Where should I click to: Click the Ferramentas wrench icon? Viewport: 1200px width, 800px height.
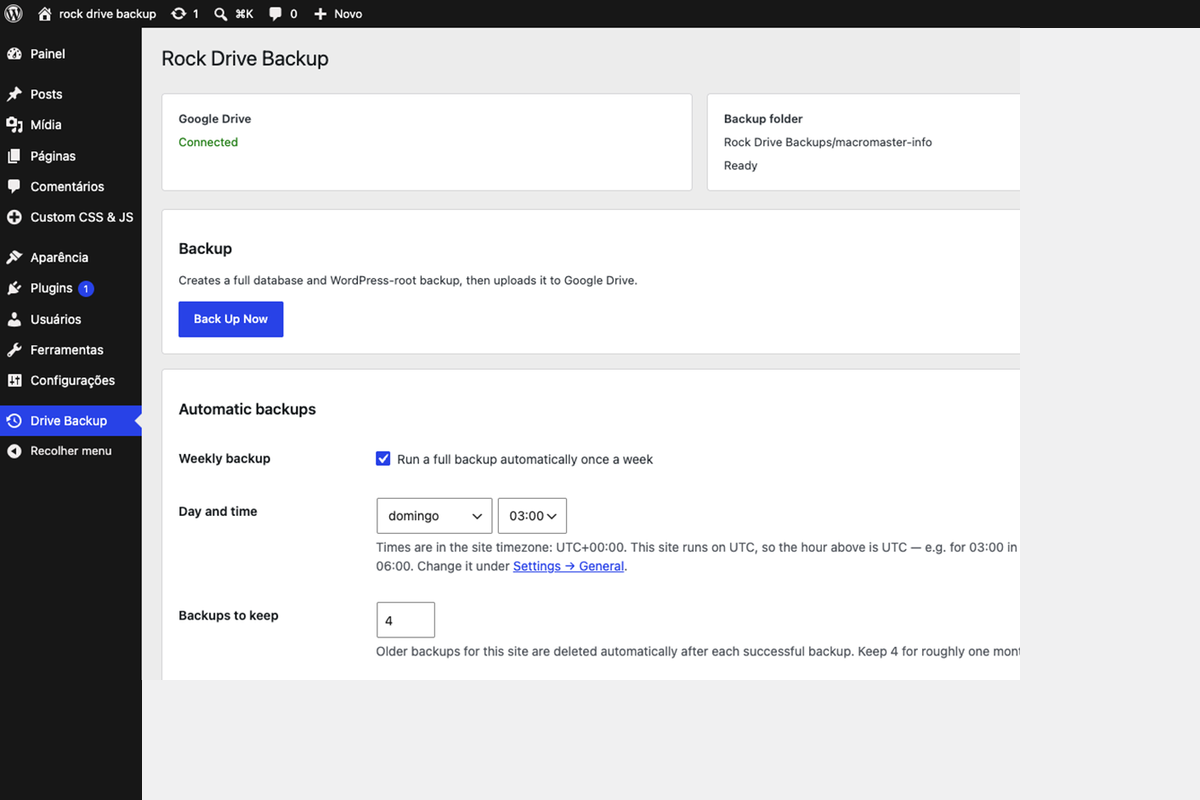(14, 350)
